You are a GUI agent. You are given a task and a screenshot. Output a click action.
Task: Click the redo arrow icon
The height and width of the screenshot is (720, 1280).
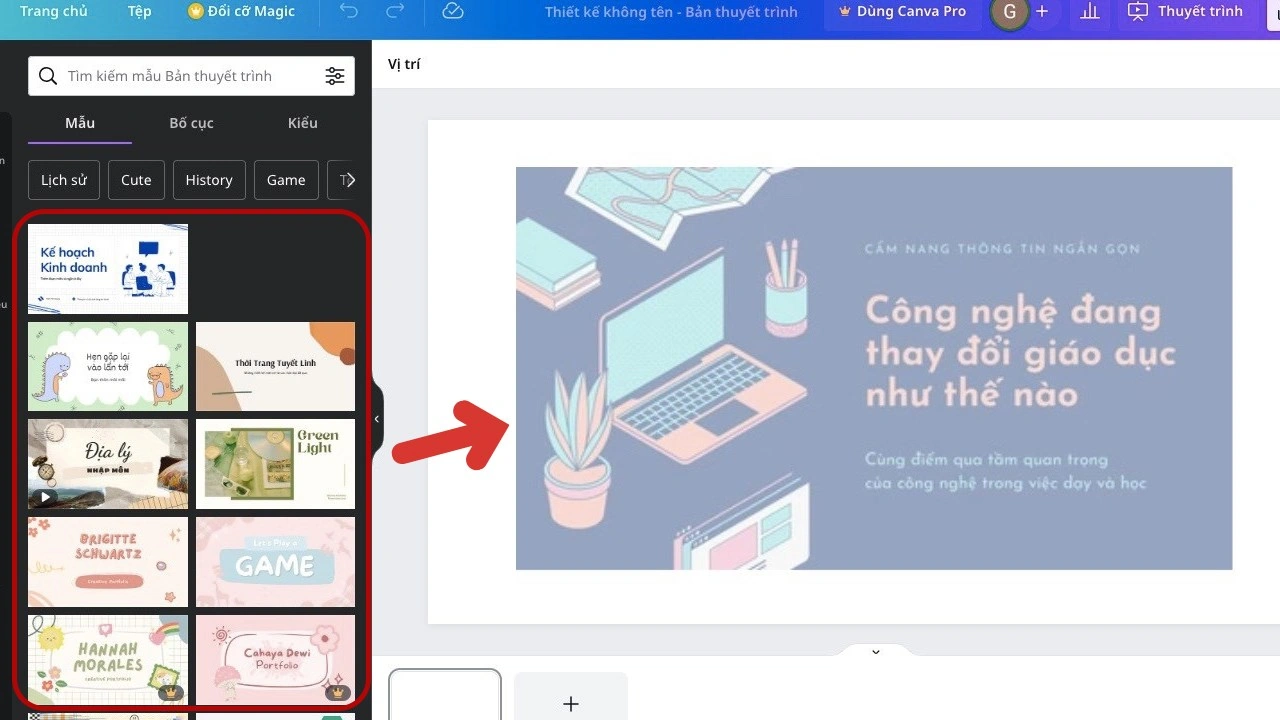pyautogui.click(x=395, y=12)
